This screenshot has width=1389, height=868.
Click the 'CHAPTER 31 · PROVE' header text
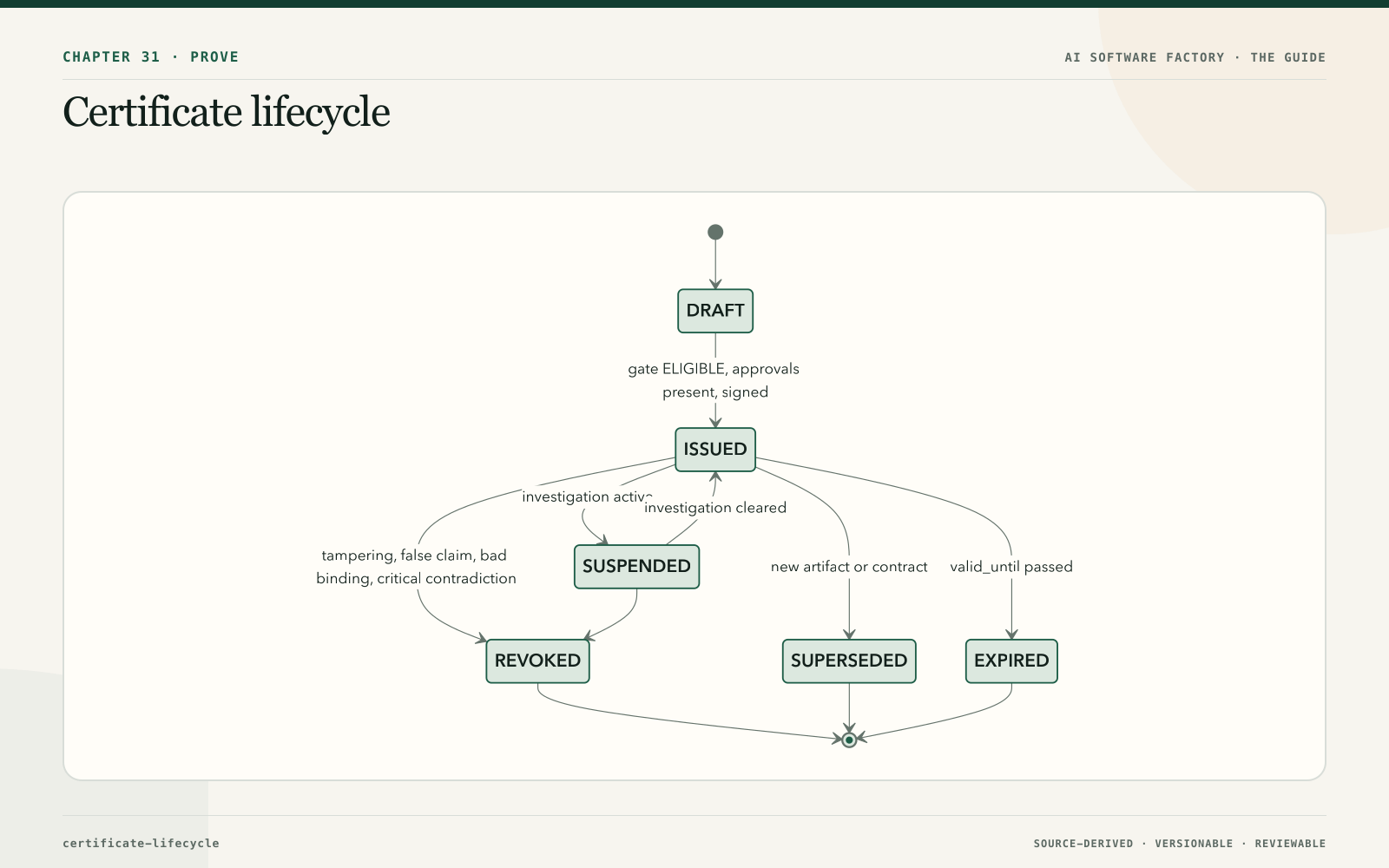(150, 57)
